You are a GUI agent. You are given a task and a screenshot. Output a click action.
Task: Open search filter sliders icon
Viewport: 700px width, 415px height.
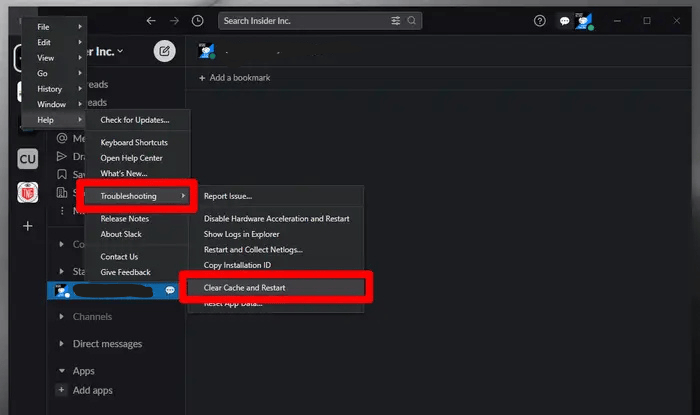(x=396, y=21)
